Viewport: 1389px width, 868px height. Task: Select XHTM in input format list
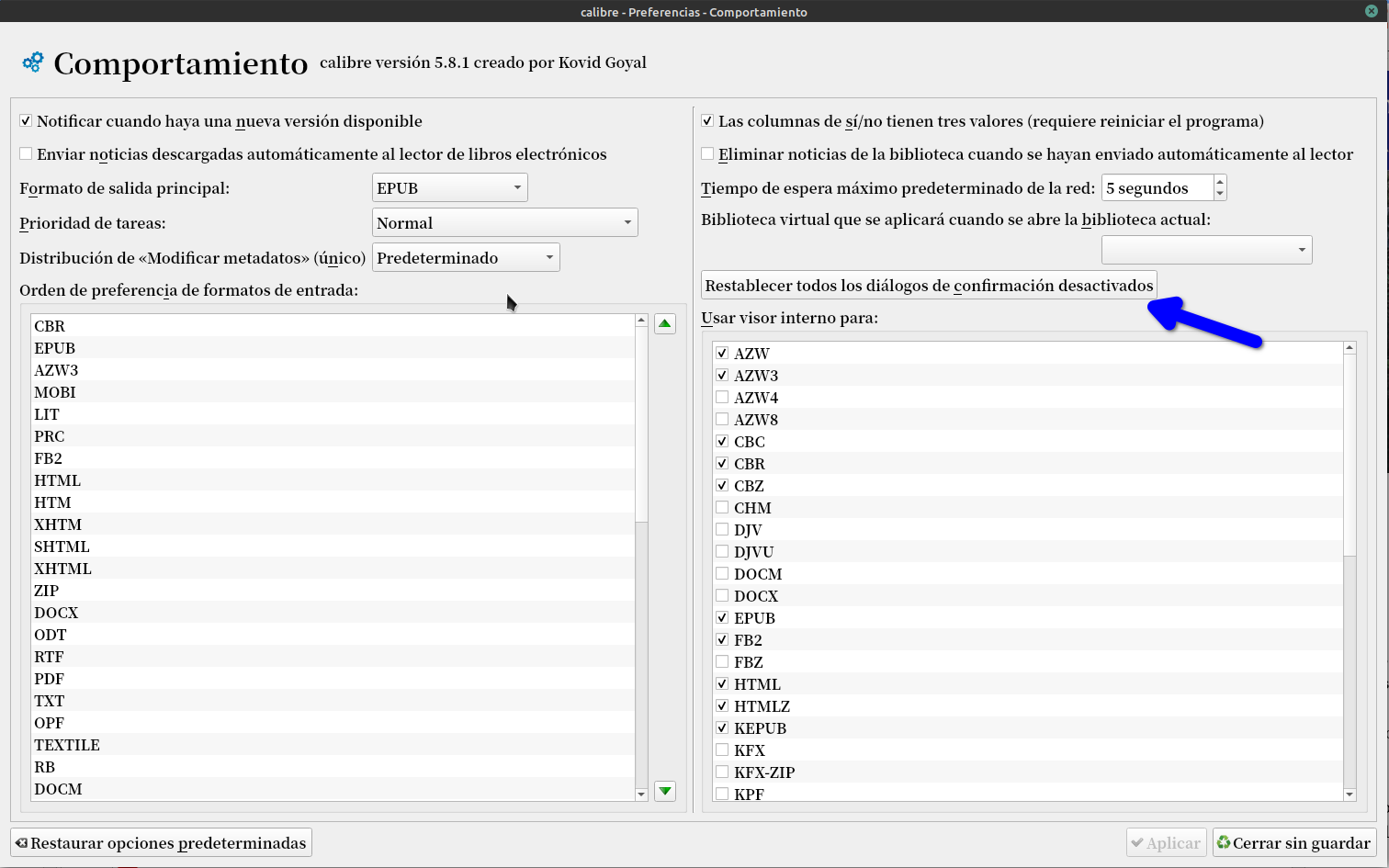coord(333,524)
